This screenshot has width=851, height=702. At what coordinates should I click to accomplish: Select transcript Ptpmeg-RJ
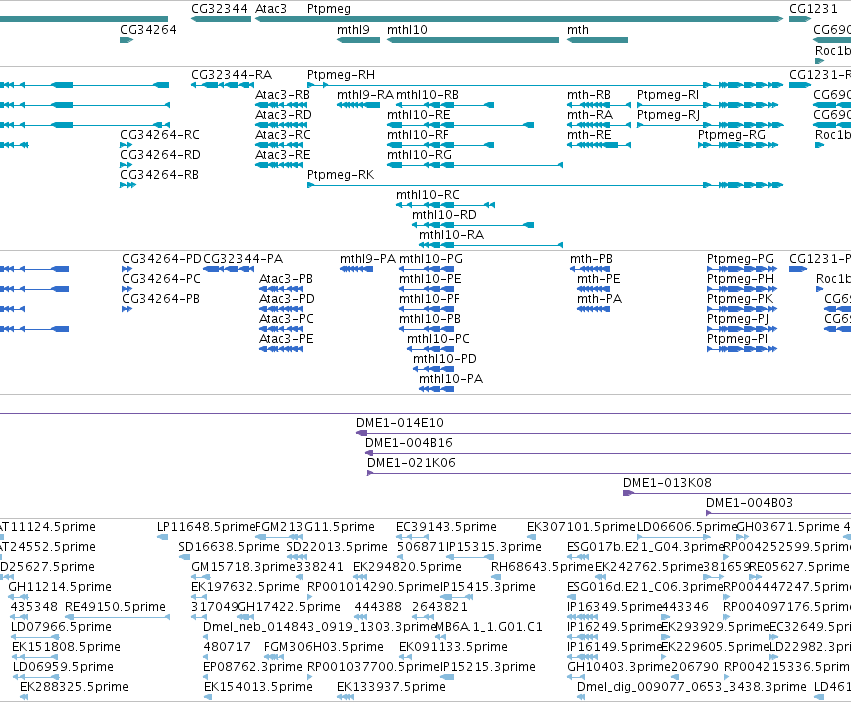668,115
